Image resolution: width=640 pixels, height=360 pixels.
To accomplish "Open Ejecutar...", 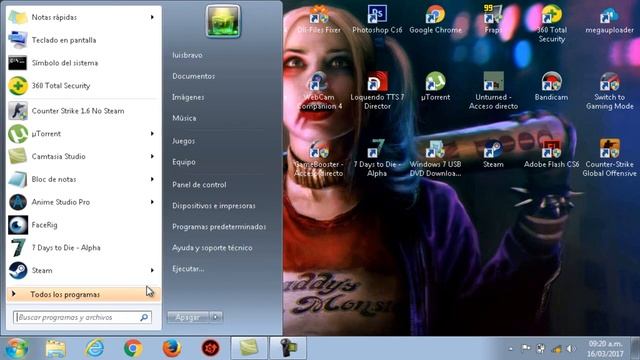I will (x=188, y=269).
